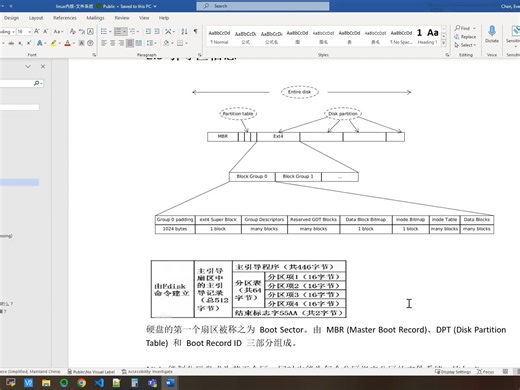Screen dimensions: 520x390
Task: Click the title bar Search box
Action: tap(263, 6)
